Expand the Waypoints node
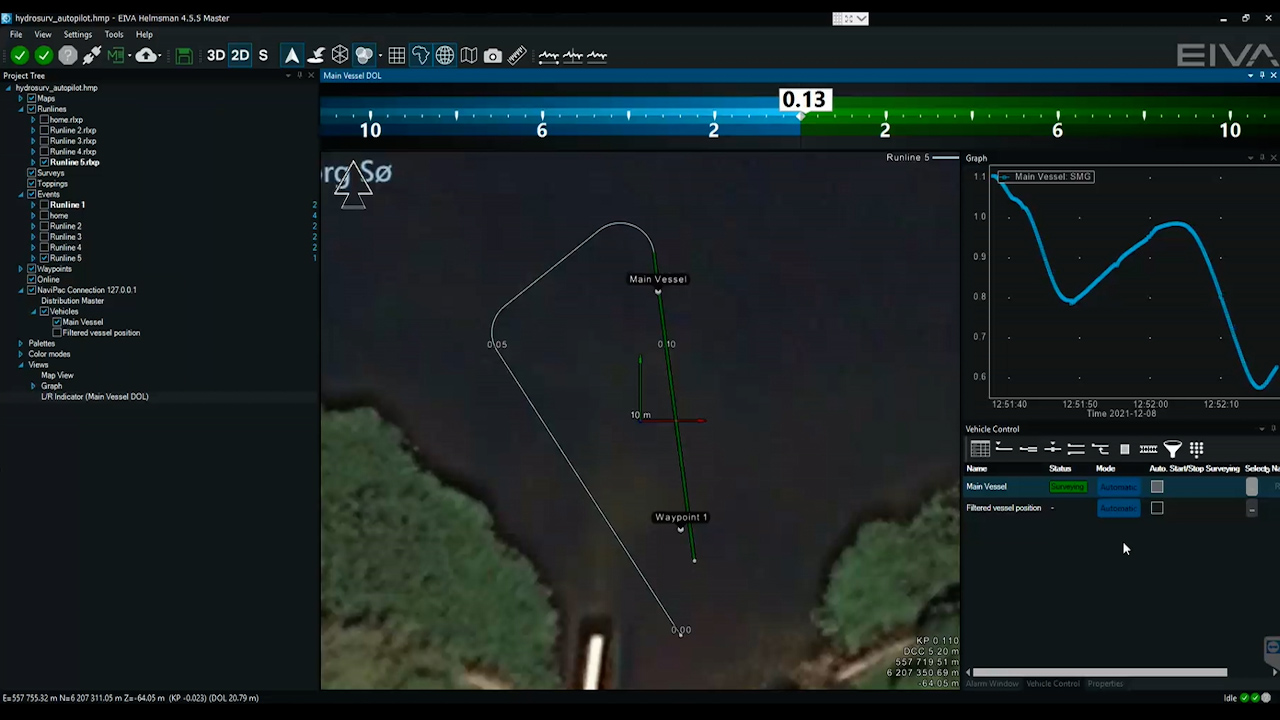Image resolution: width=1280 pixels, height=720 pixels. tap(20, 268)
